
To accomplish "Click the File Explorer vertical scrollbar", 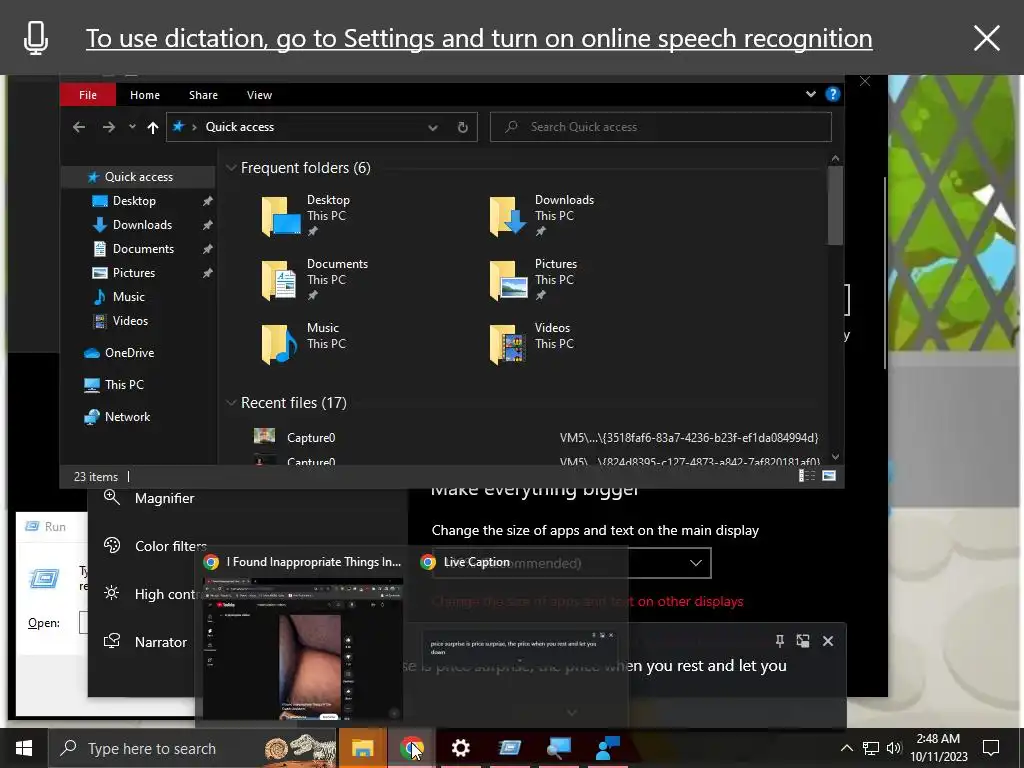I will tap(835, 205).
